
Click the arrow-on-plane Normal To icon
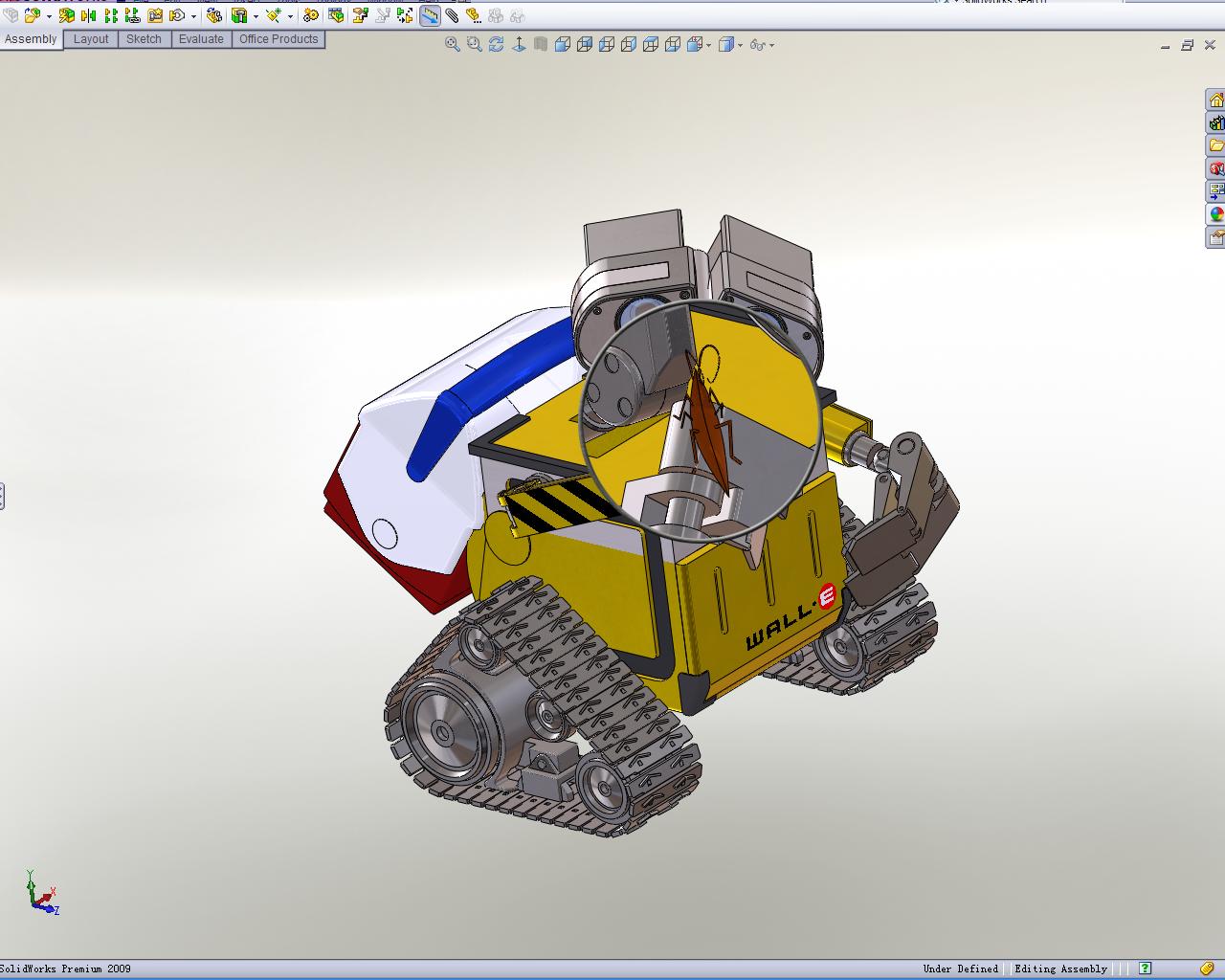tap(519, 44)
